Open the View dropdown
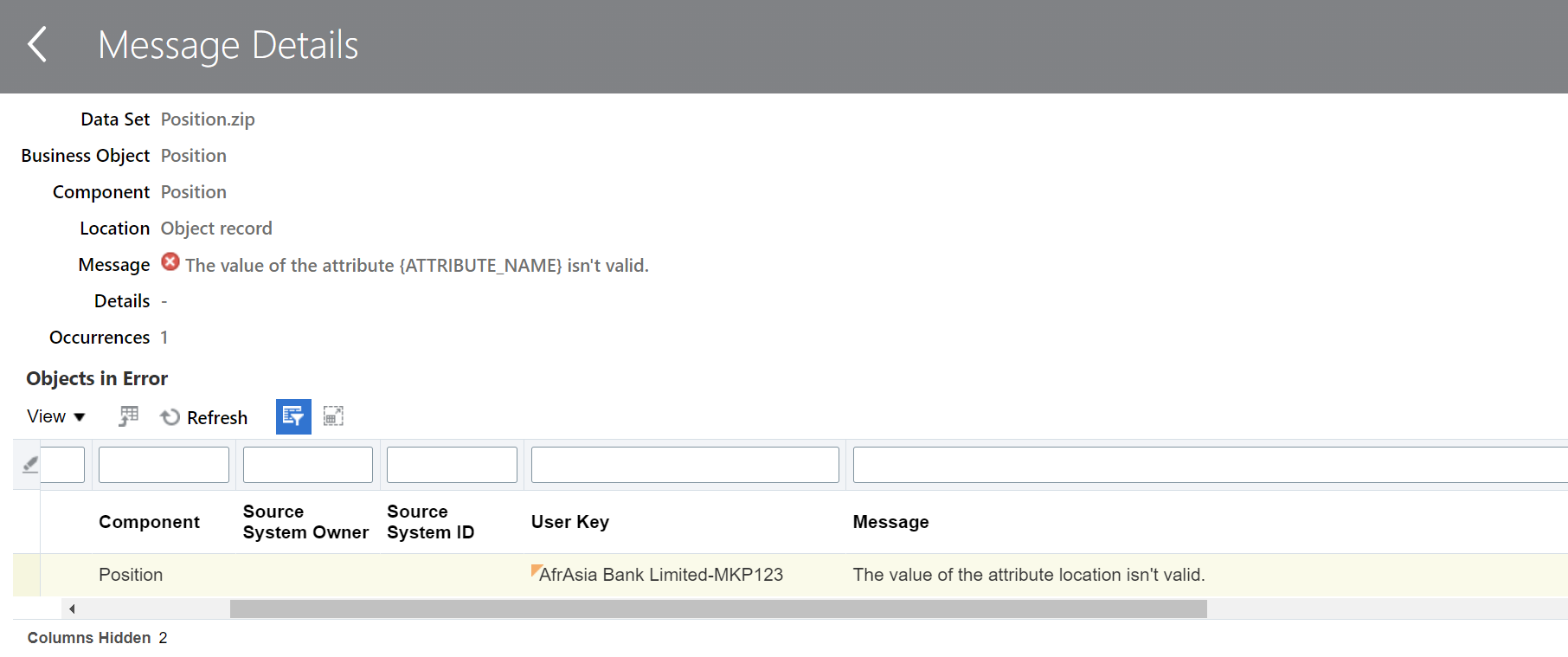The width and height of the screenshot is (1568, 657). point(55,415)
